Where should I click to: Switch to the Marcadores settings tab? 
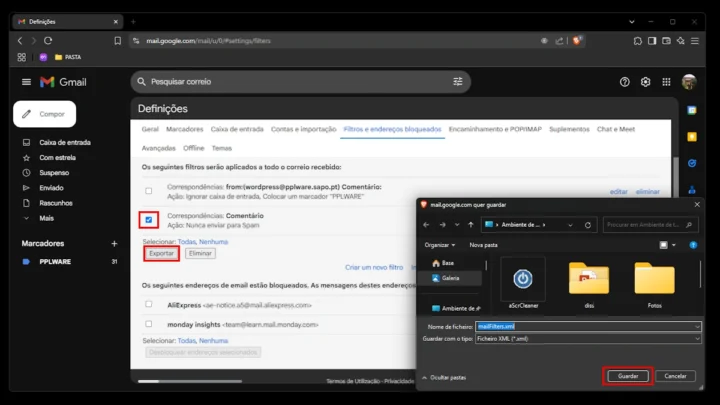pyautogui.click(x=185, y=129)
